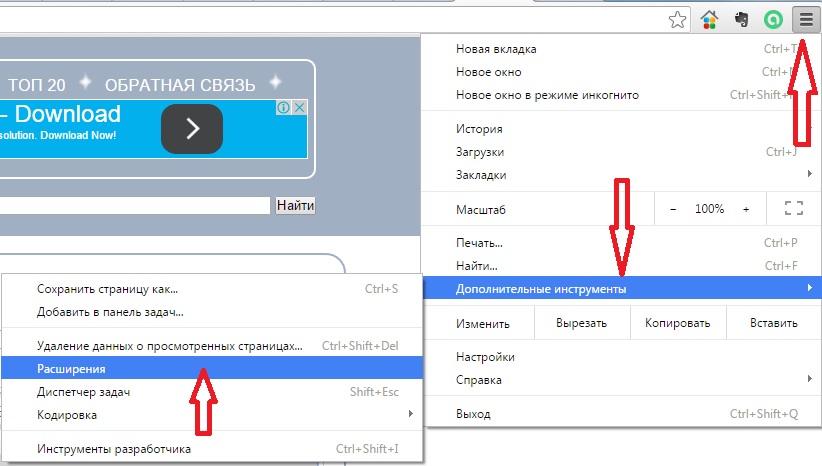Increase zoom with the plus button
822x466 pixels.
coord(746,209)
